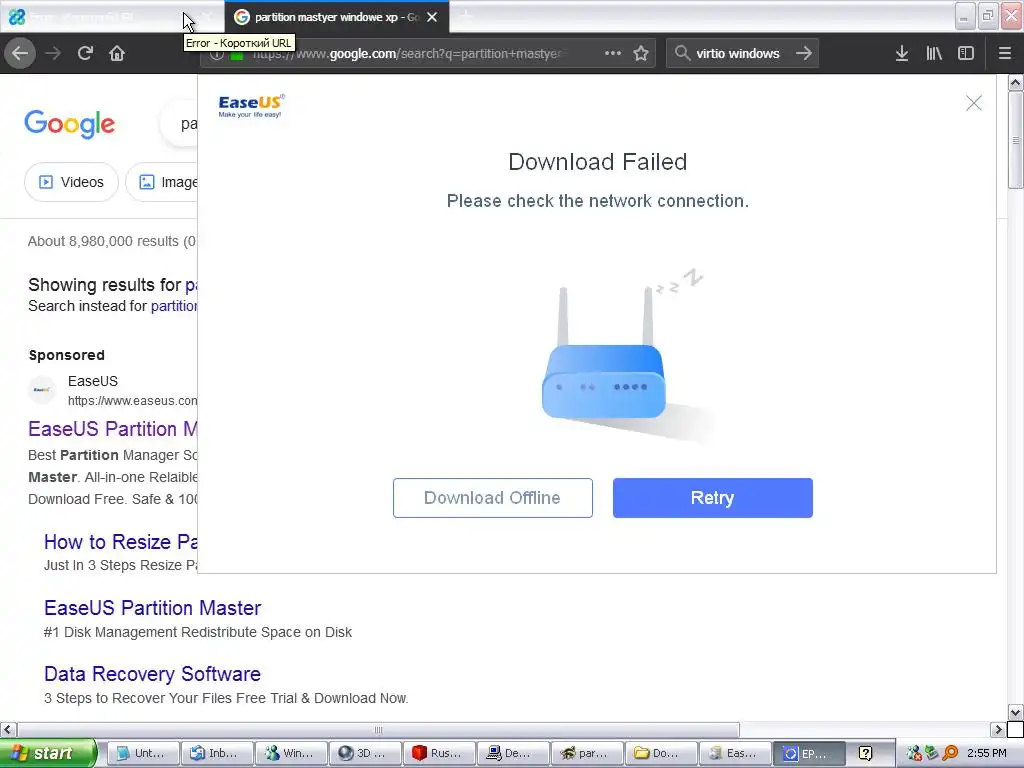This screenshot has height=768, width=1024.
Task: Click the 2:55 PM system clock
Action: tap(987, 754)
